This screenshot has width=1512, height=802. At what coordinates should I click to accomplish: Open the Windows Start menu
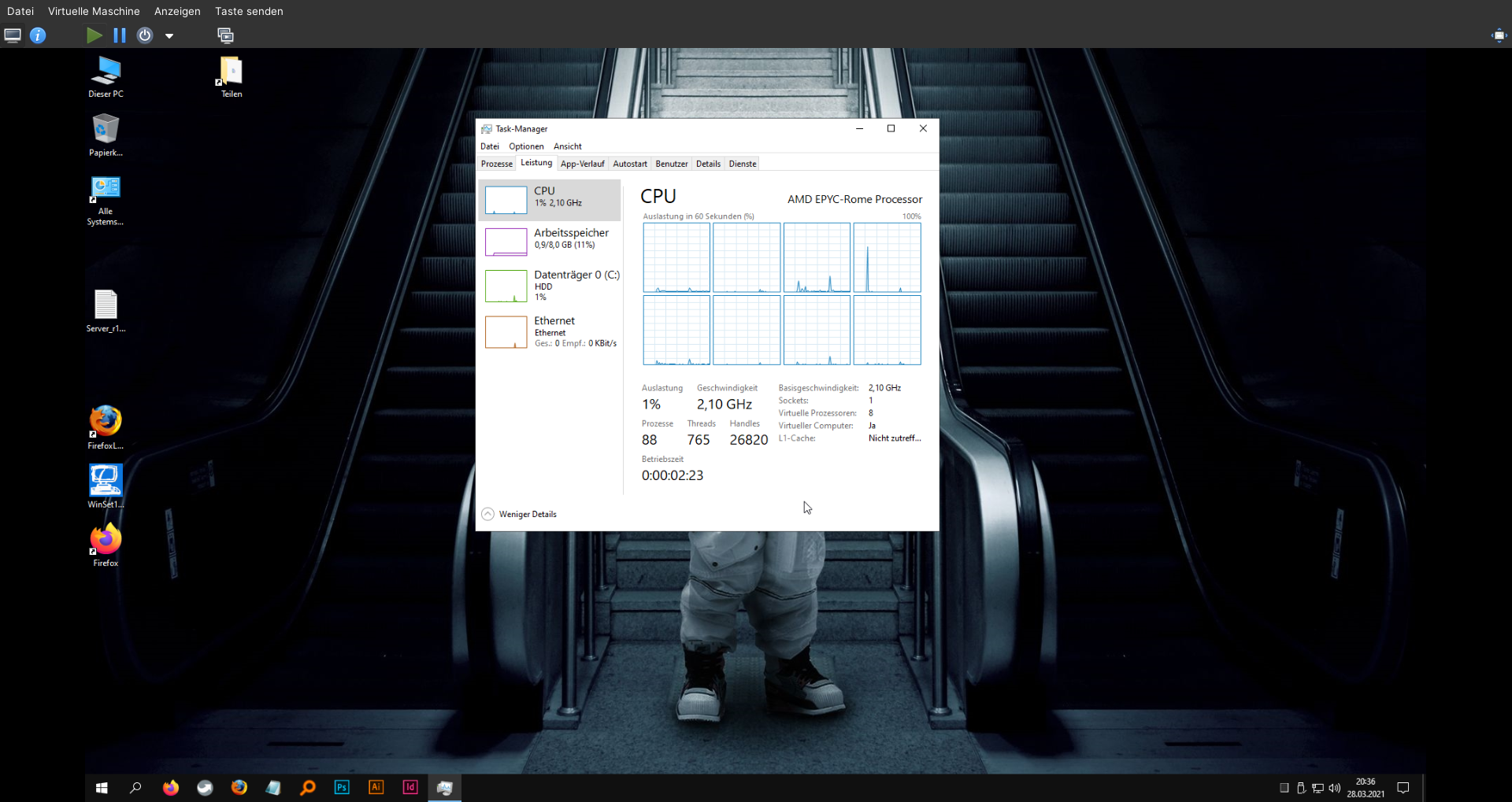point(102,788)
